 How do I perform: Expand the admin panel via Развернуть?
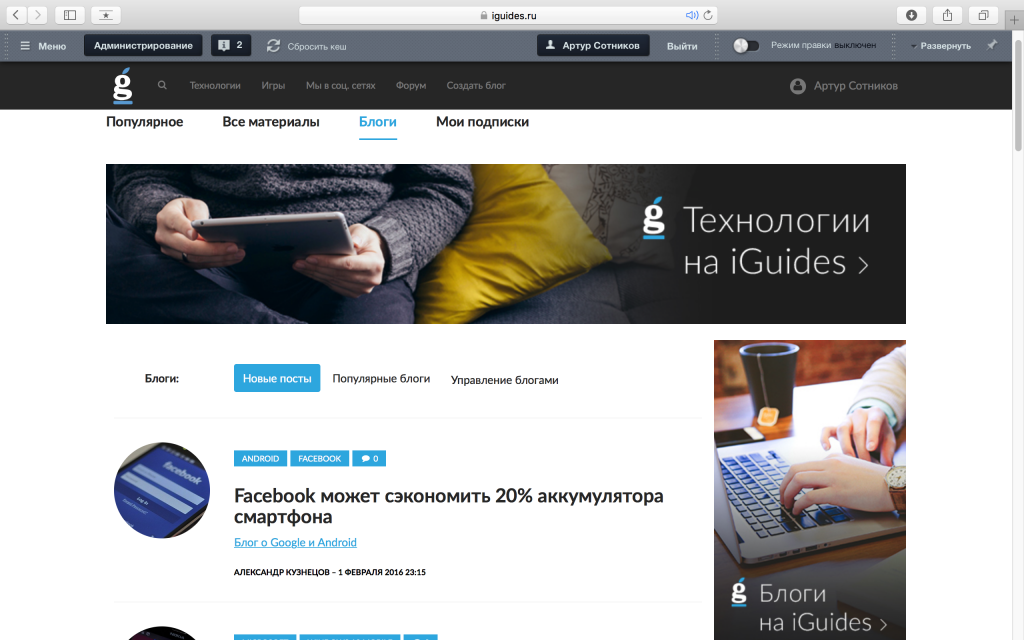[x=940, y=46]
